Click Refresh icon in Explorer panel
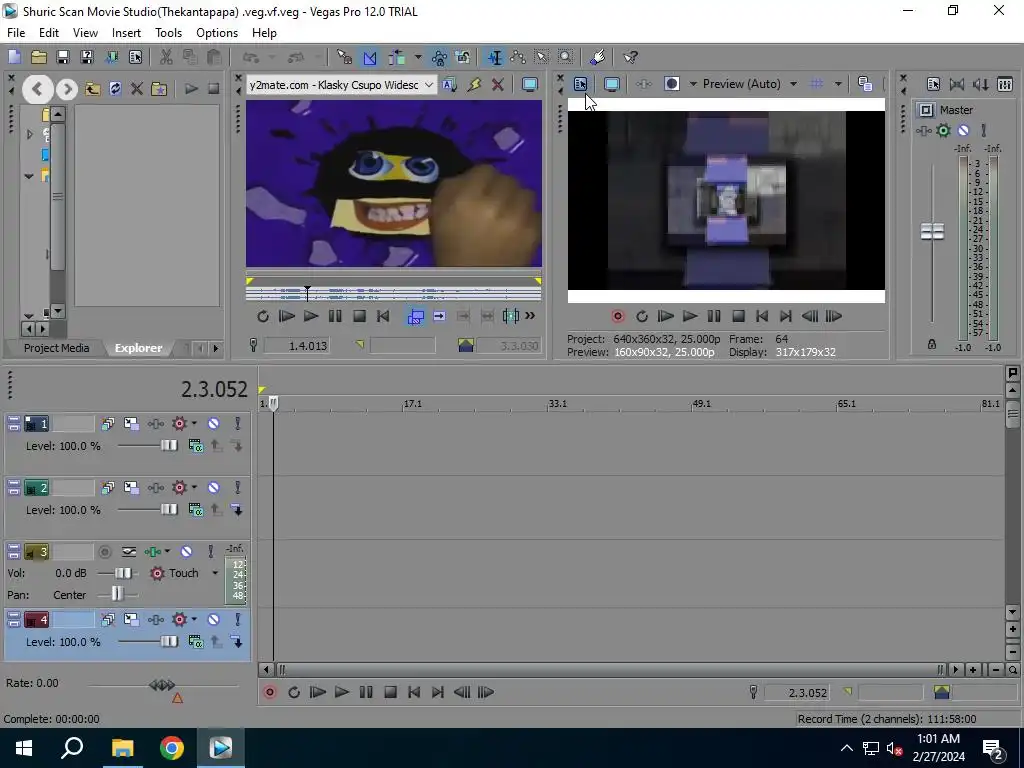 115,89
